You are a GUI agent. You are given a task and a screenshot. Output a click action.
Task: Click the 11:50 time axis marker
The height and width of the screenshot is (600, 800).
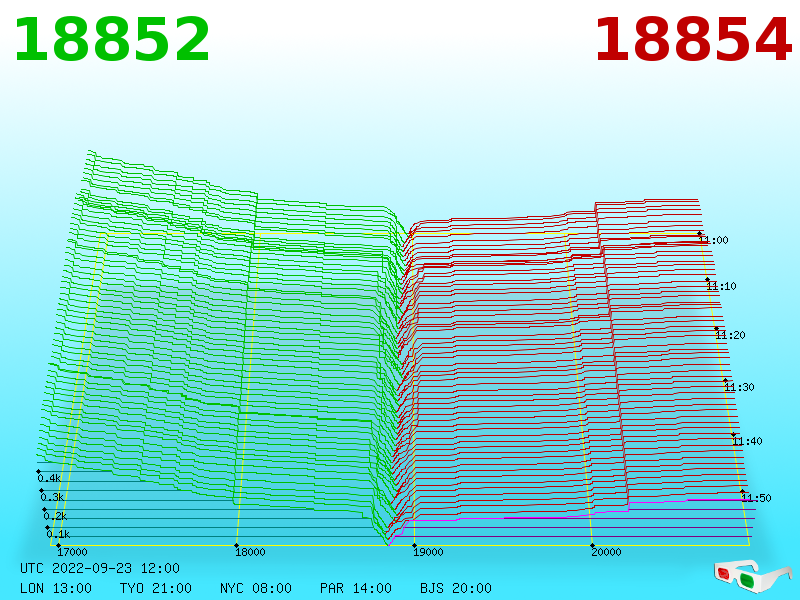[x=756, y=498]
